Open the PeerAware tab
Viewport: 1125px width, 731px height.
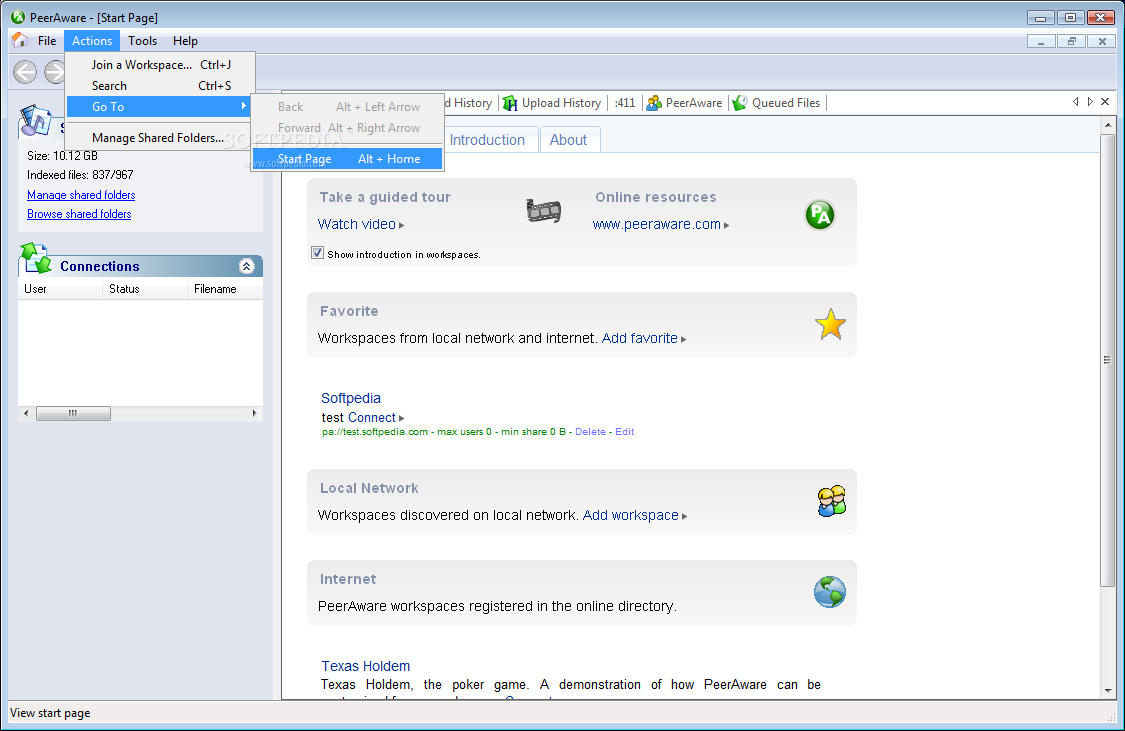coord(685,103)
